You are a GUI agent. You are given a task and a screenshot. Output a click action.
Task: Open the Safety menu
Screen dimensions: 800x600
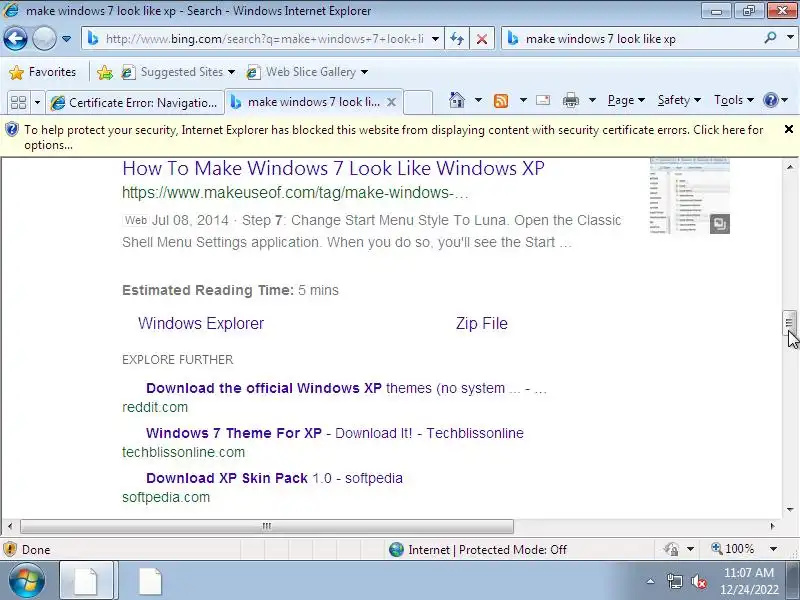click(679, 100)
